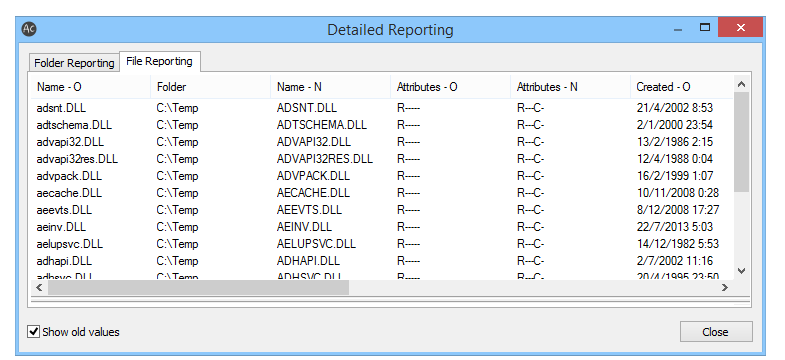Click new name ADHAPI.DLL
Image resolution: width=785 pixels, height=360 pixels.
click(x=308, y=261)
